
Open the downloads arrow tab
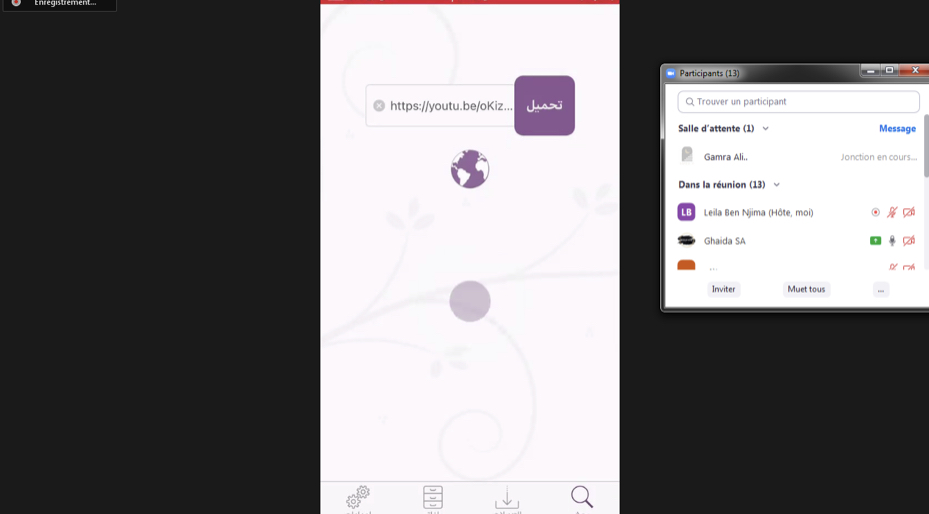(507, 497)
